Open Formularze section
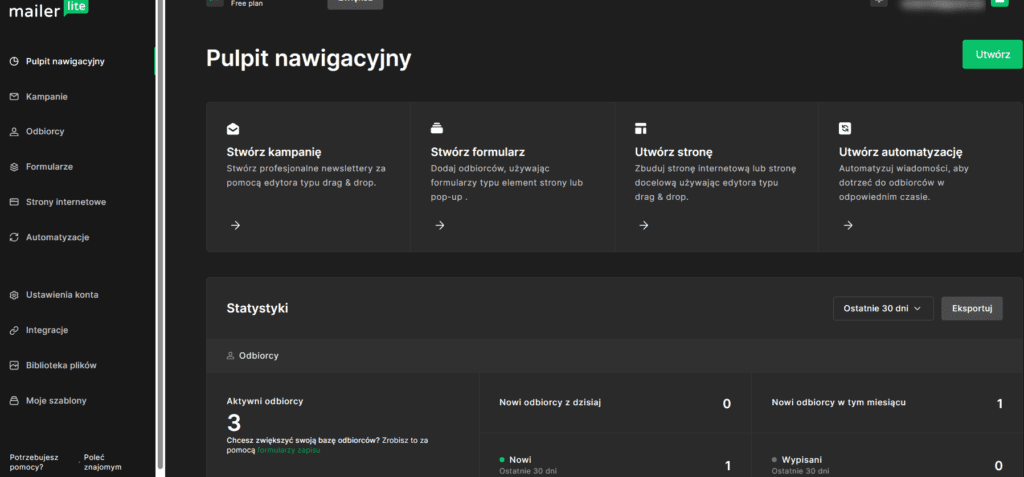1024x477 pixels. click(x=48, y=167)
